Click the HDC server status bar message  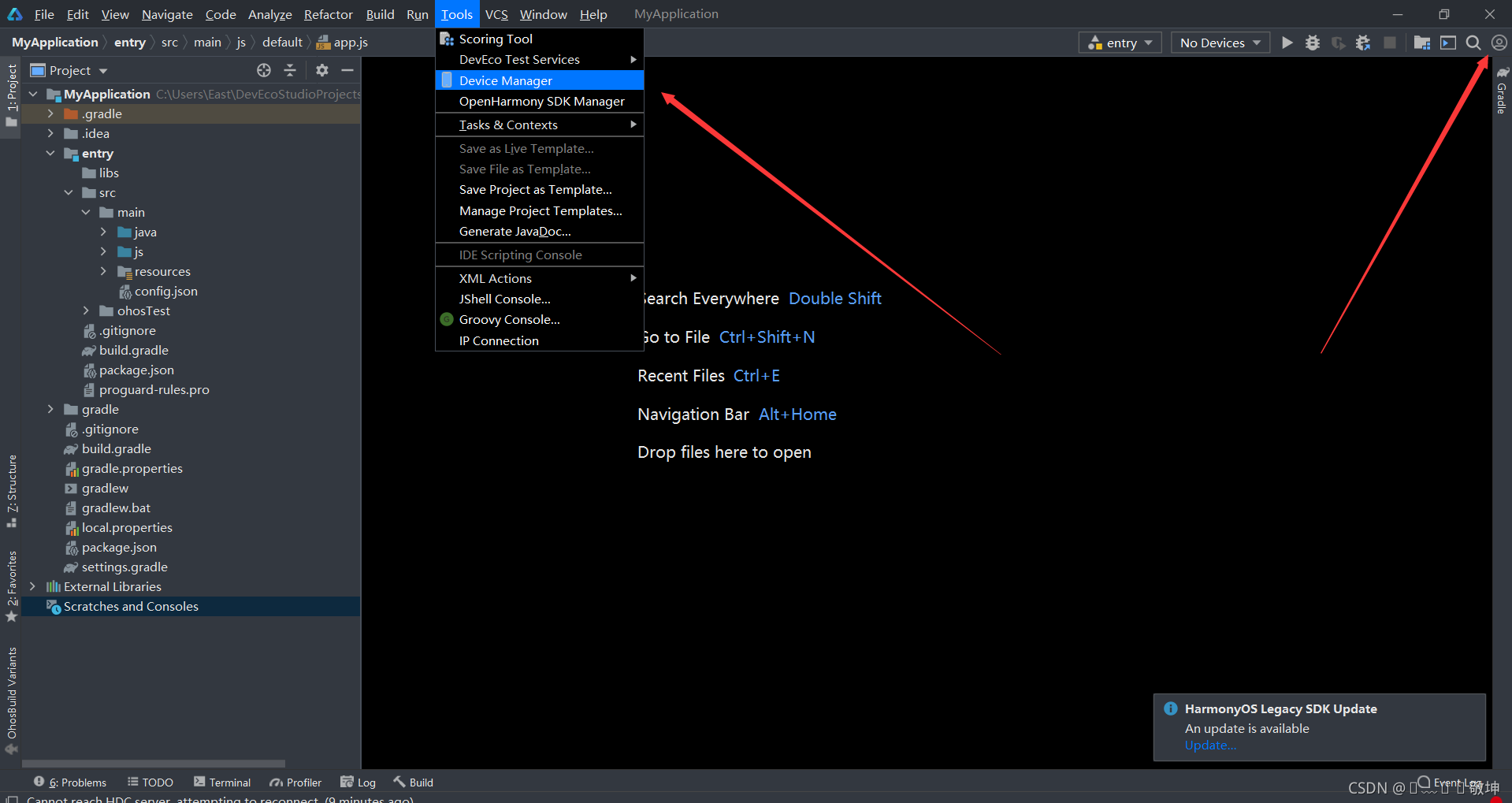pyautogui.click(x=220, y=799)
